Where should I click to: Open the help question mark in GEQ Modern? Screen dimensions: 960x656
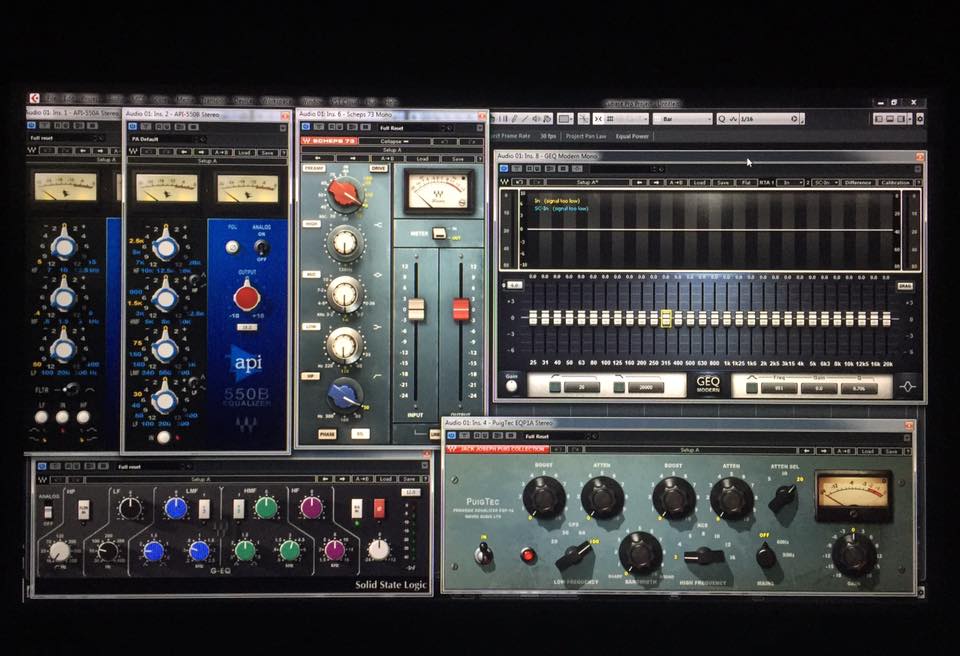pos(918,183)
